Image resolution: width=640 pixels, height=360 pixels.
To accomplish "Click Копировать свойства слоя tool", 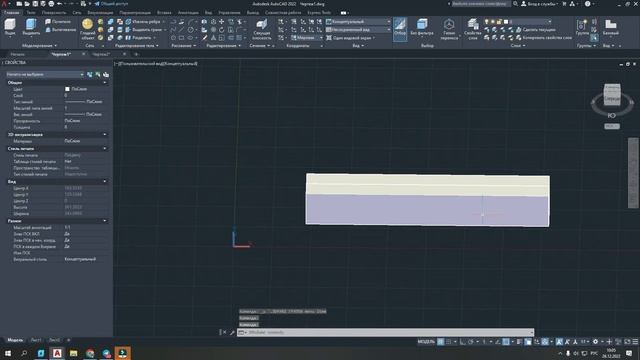I will tap(544, 38).
